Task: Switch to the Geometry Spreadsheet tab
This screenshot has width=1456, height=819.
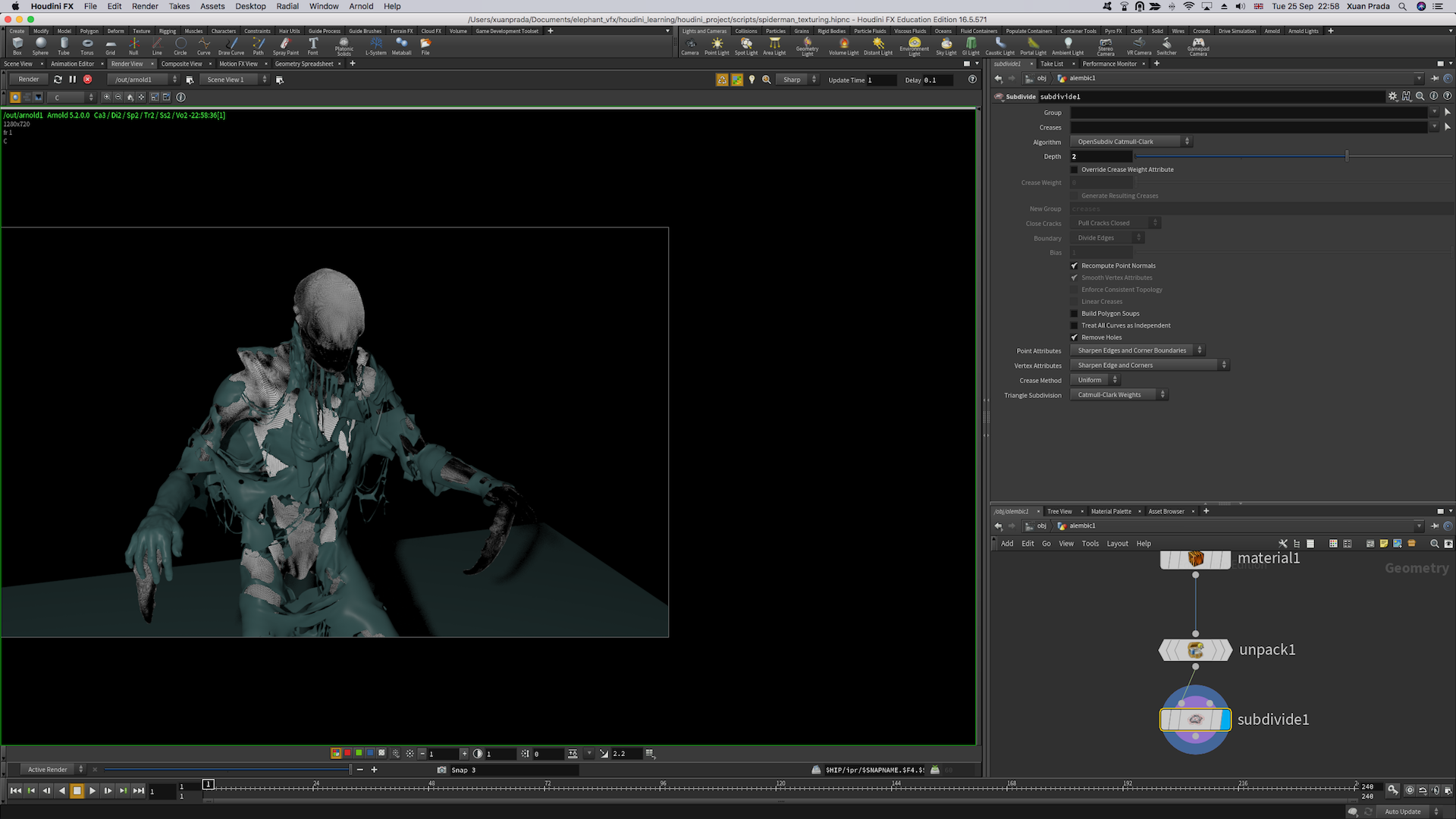Action: pos(304,64)
